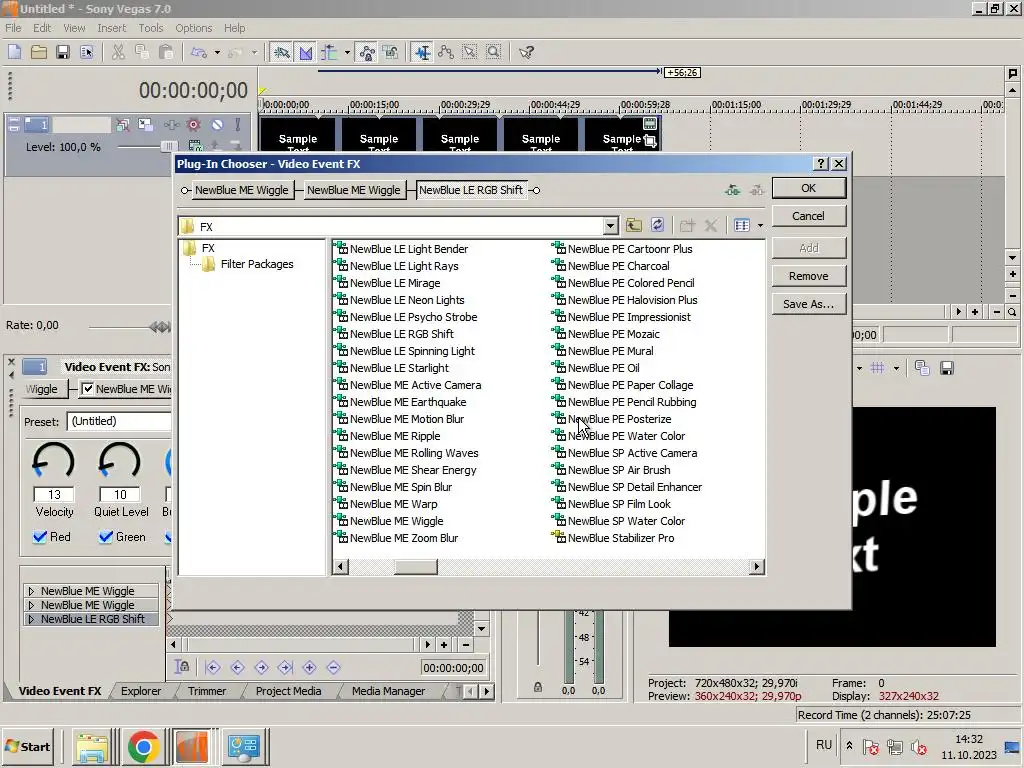Click Cancel in Plug-In Chooser

point(808,216)
